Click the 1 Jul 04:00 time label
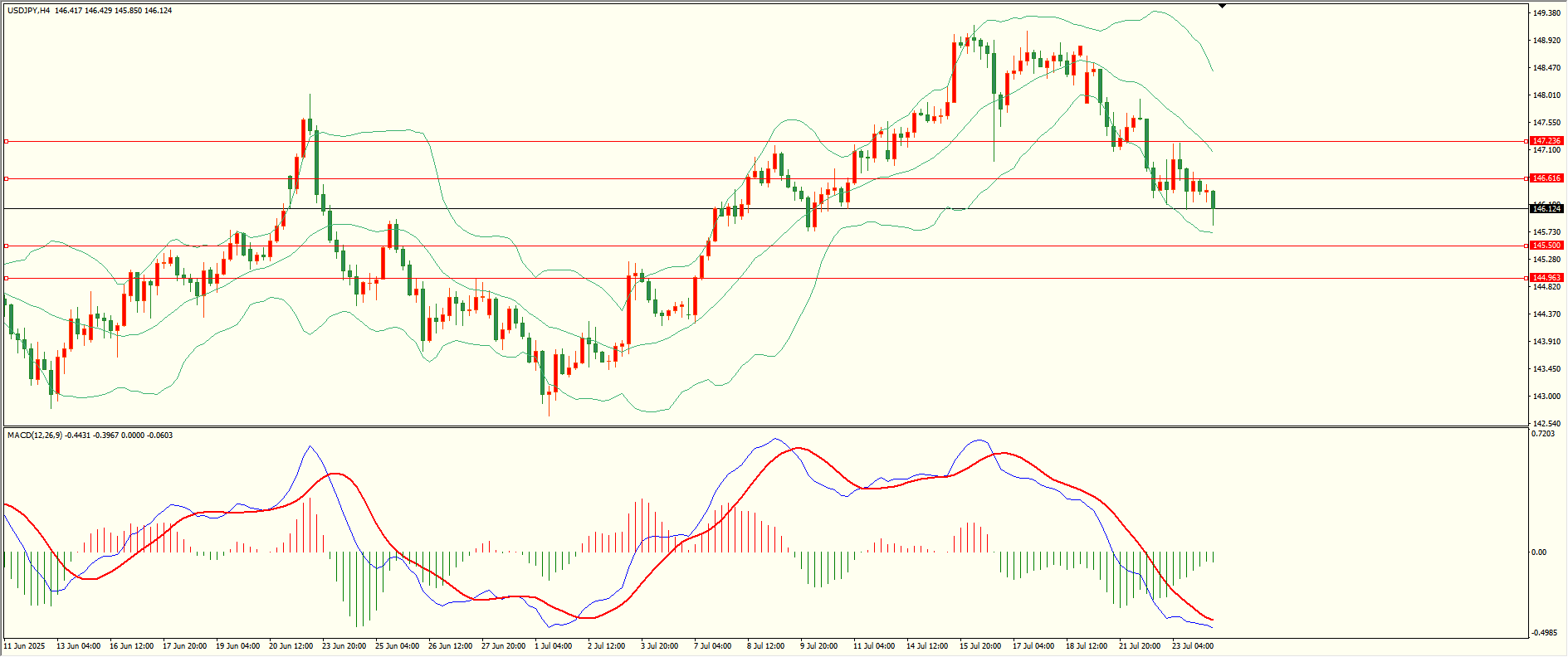This screenshot has width=1568, height=657. tap(553, 645)
